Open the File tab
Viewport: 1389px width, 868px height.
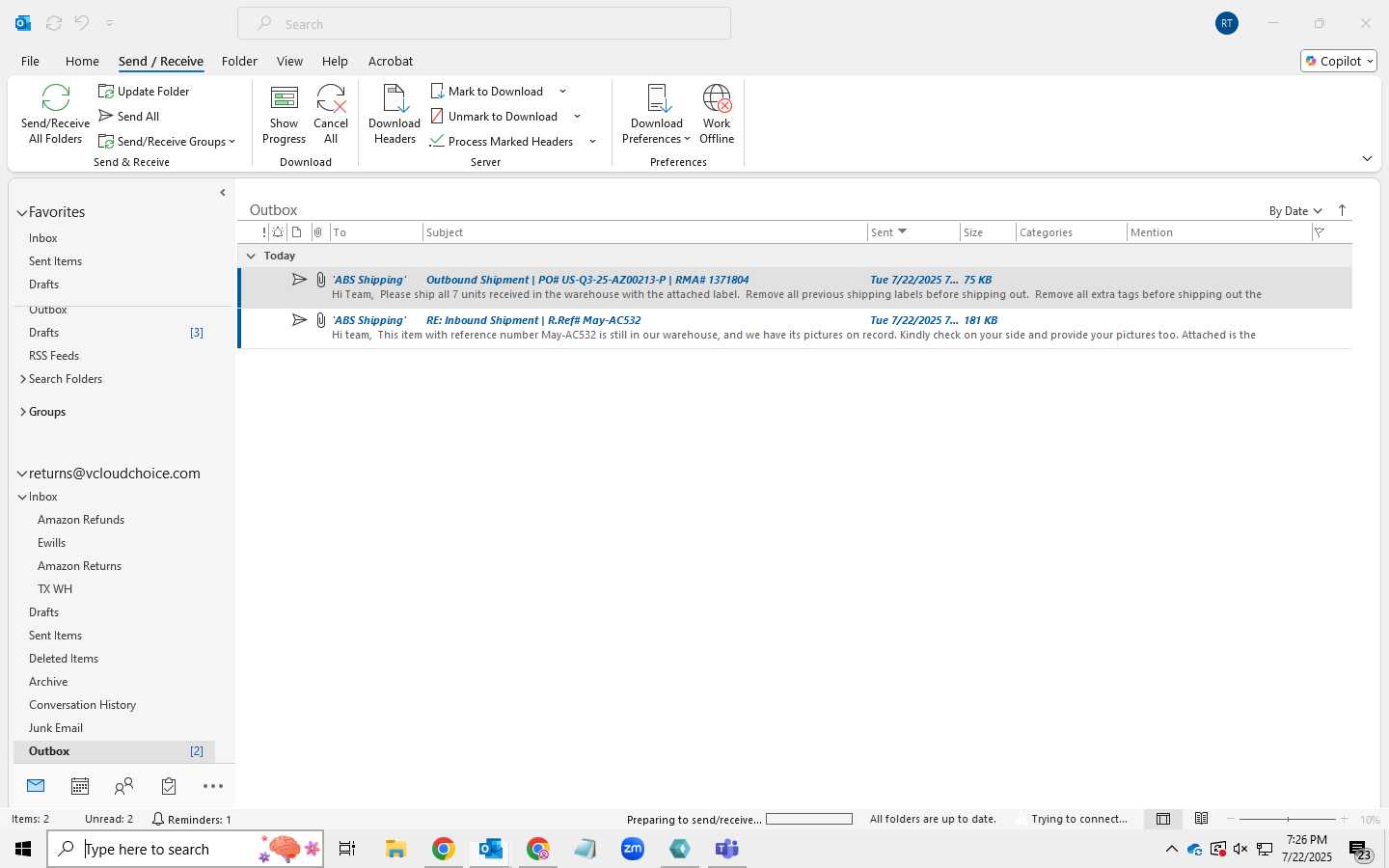(30, 61)
